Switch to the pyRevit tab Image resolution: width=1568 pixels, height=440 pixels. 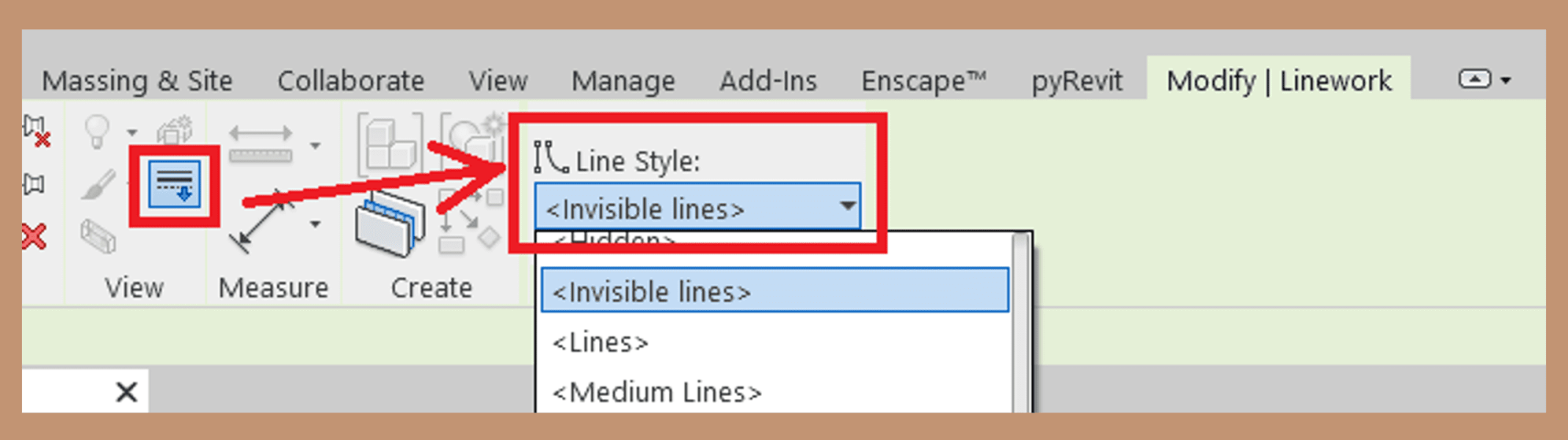1076,81
